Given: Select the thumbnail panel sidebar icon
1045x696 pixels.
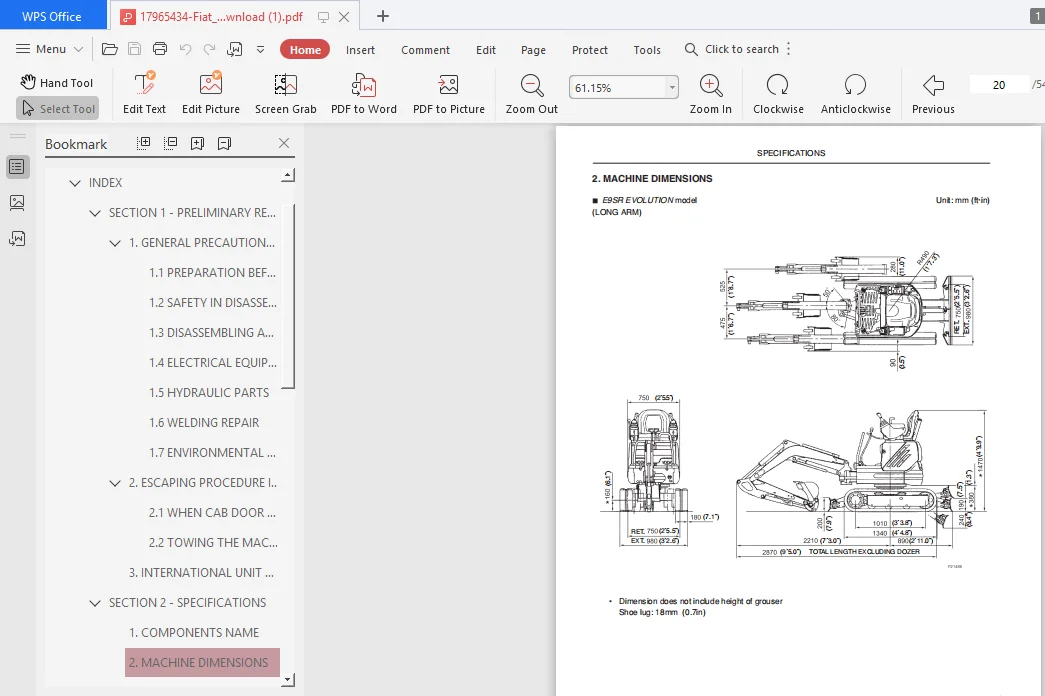Looking at the screenshot, I should pos(17,203).
